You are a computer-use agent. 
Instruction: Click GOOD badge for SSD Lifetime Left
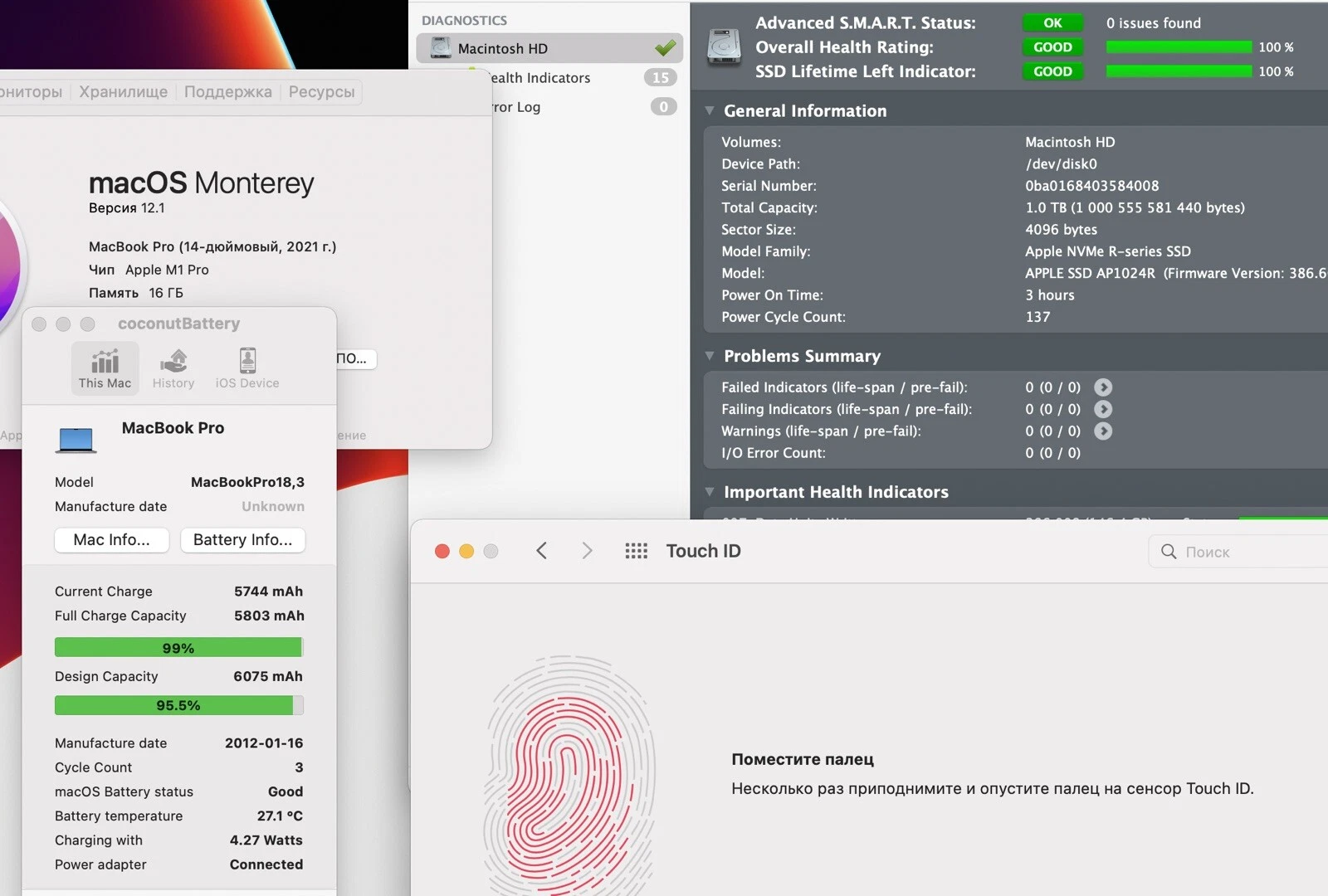pyautogui.click(x=1052, y=71)
